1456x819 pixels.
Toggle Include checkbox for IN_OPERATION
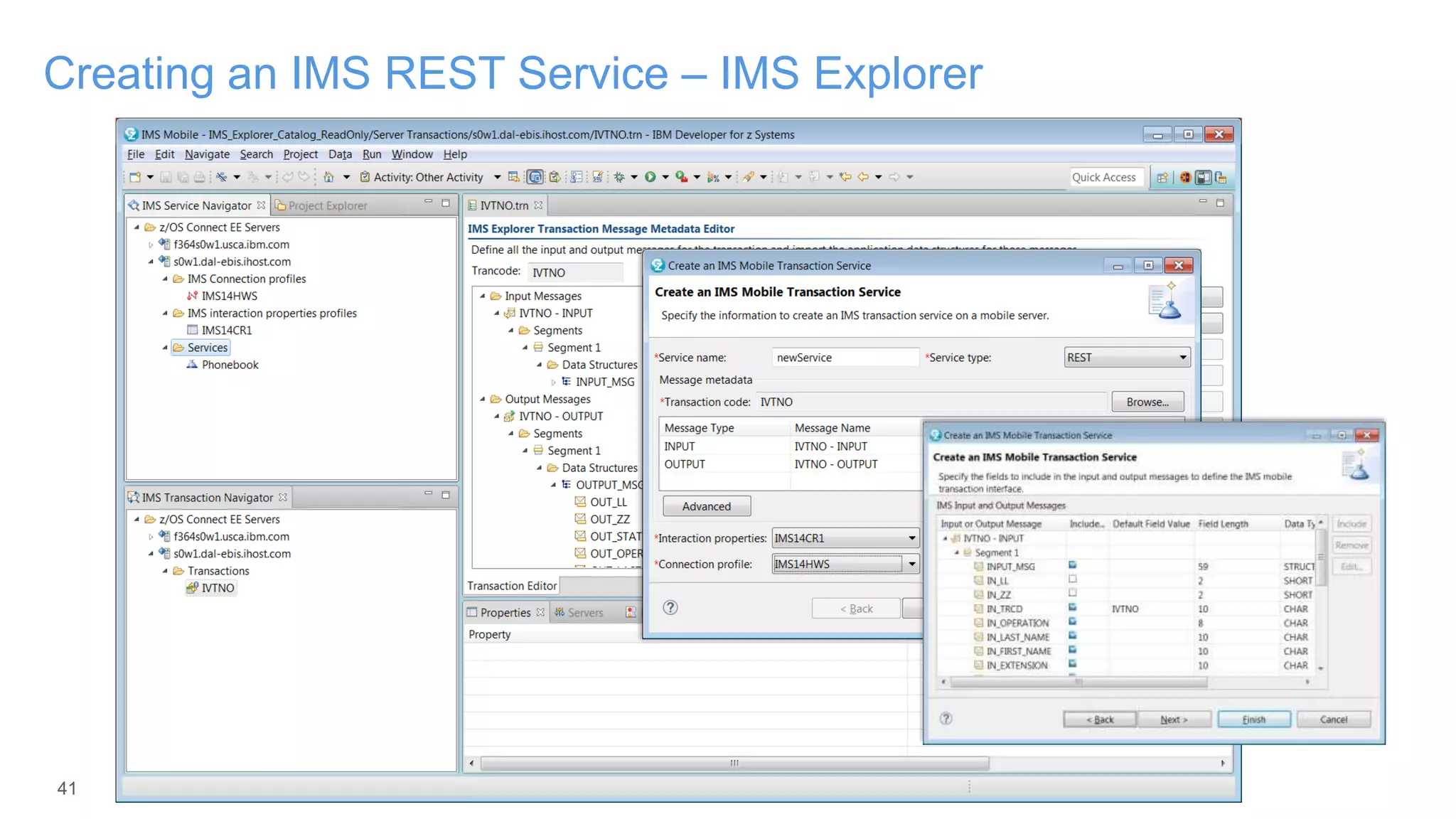click(1072, 621)
